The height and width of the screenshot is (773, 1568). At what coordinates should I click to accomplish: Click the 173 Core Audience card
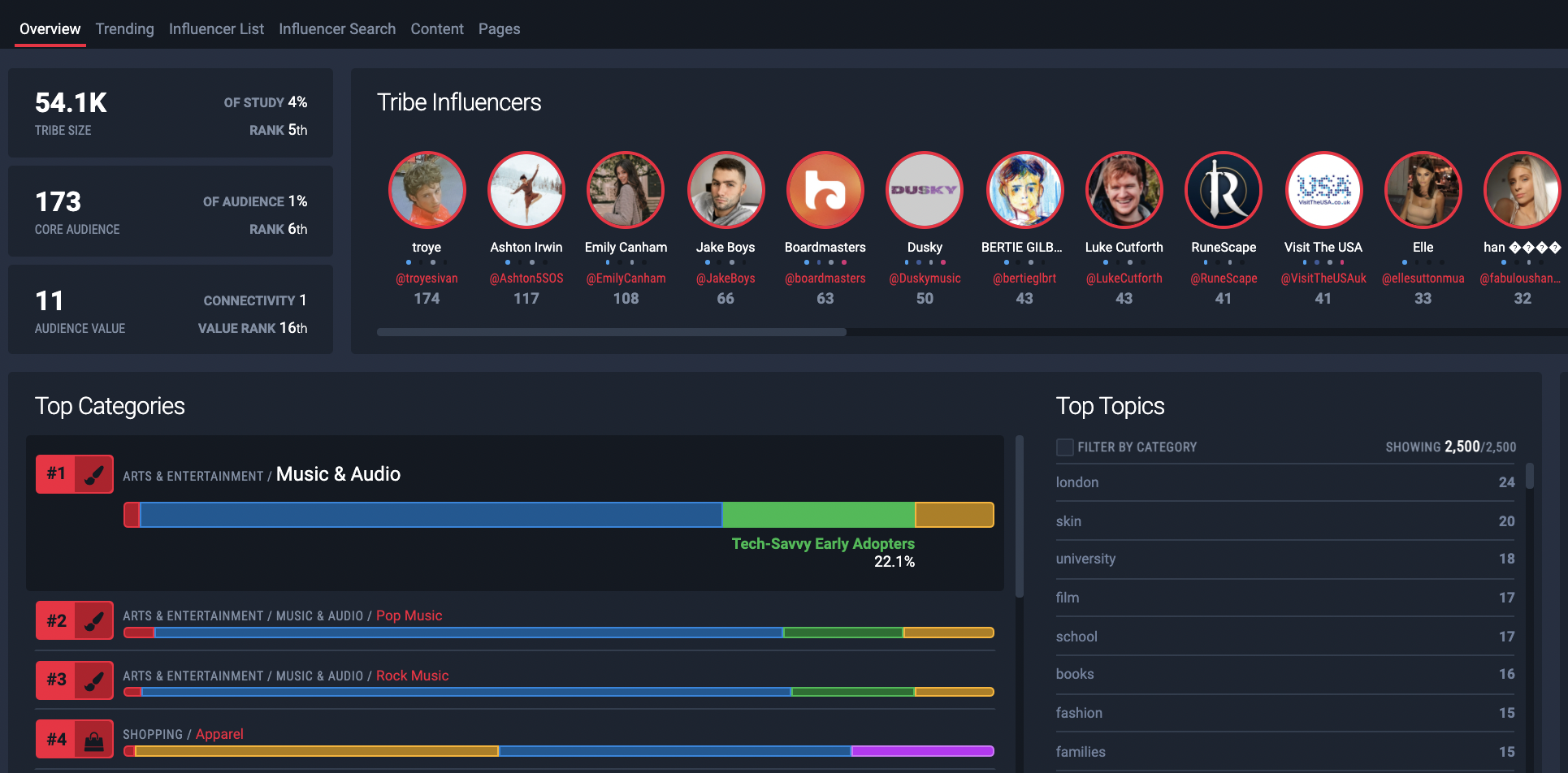point(171,212)
